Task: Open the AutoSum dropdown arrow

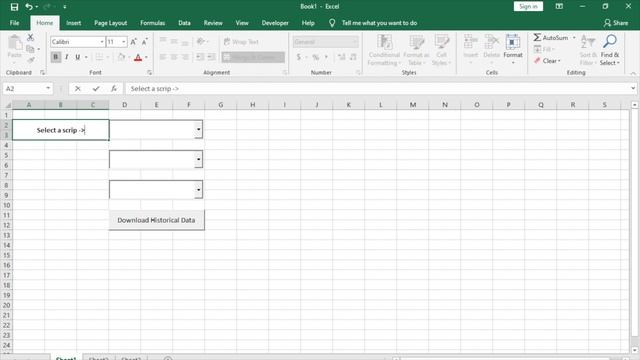Action: coord(574,38)
